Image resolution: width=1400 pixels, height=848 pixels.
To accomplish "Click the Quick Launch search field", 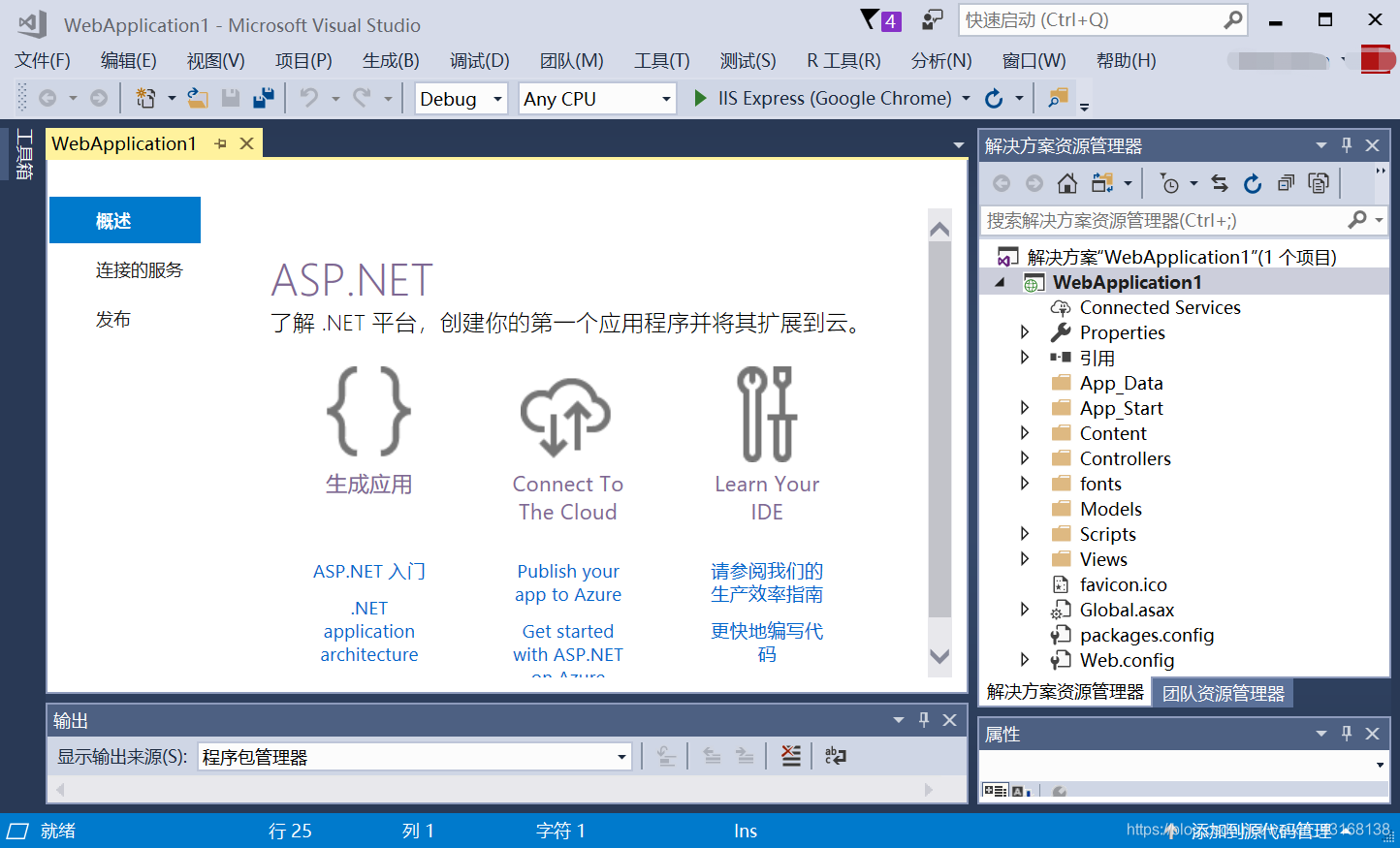I will point(1102,19).
